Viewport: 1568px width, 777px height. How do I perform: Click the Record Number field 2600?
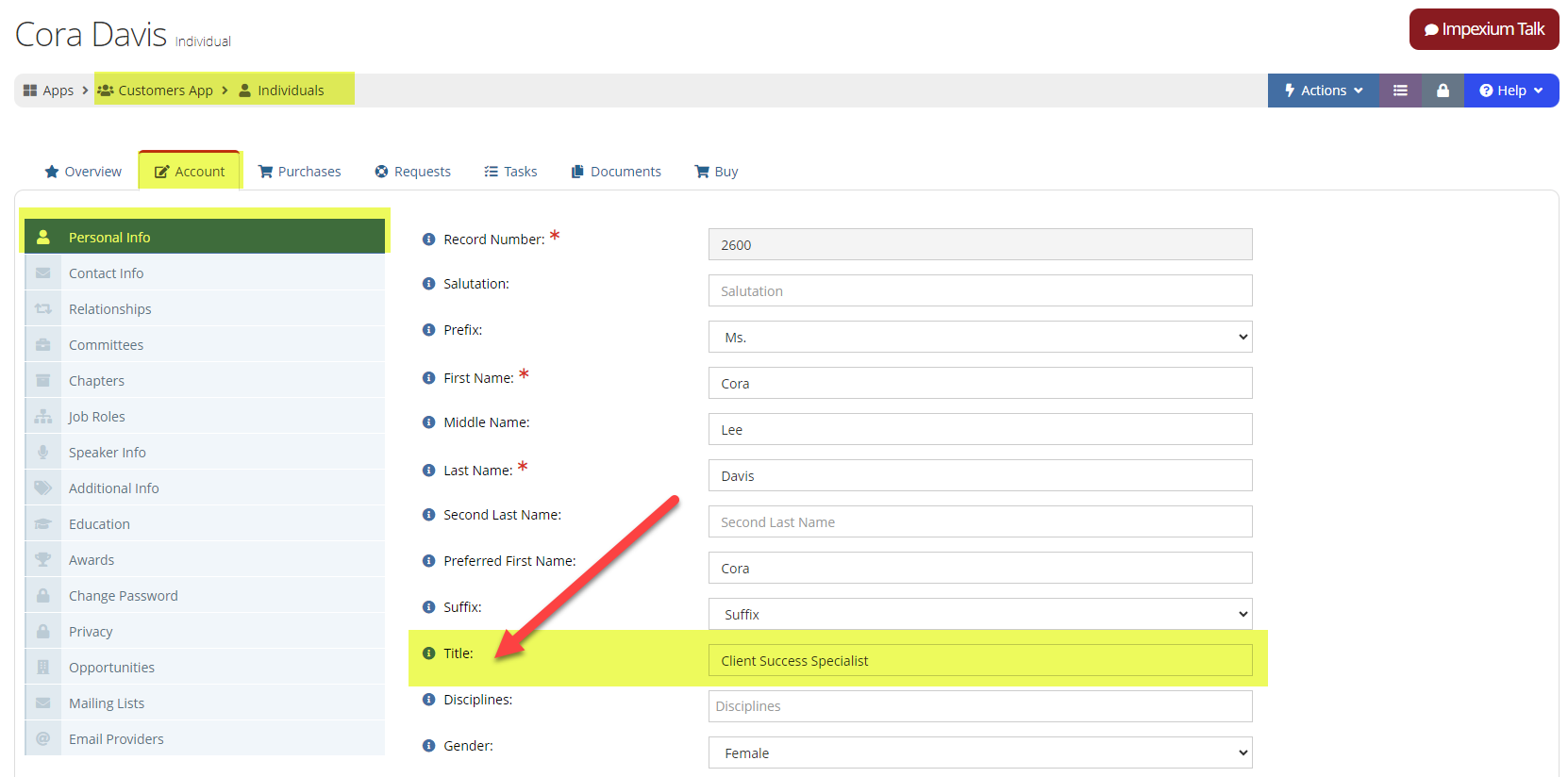(x=980, y=244)
